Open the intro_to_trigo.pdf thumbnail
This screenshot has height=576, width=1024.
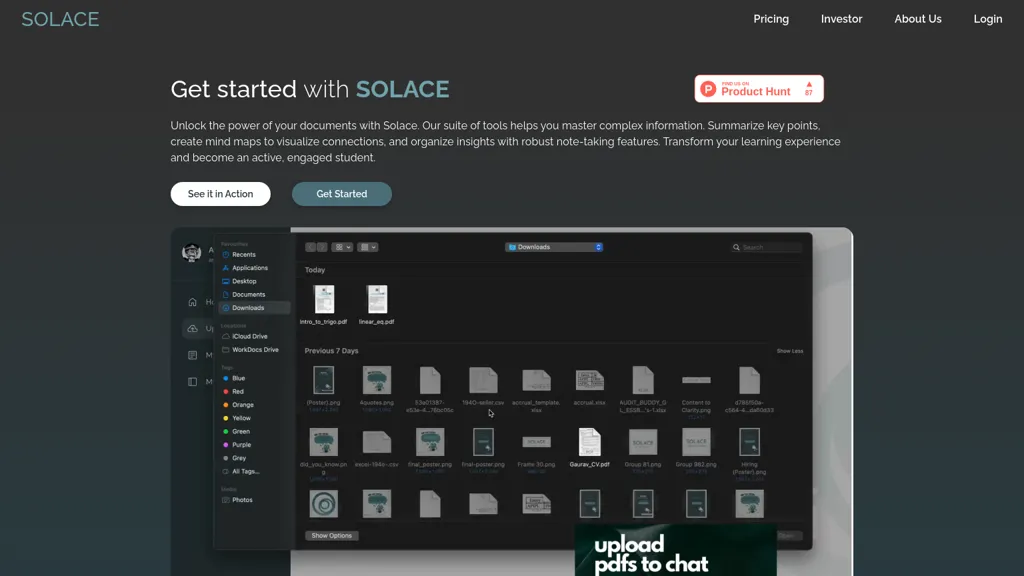[324, 300]
